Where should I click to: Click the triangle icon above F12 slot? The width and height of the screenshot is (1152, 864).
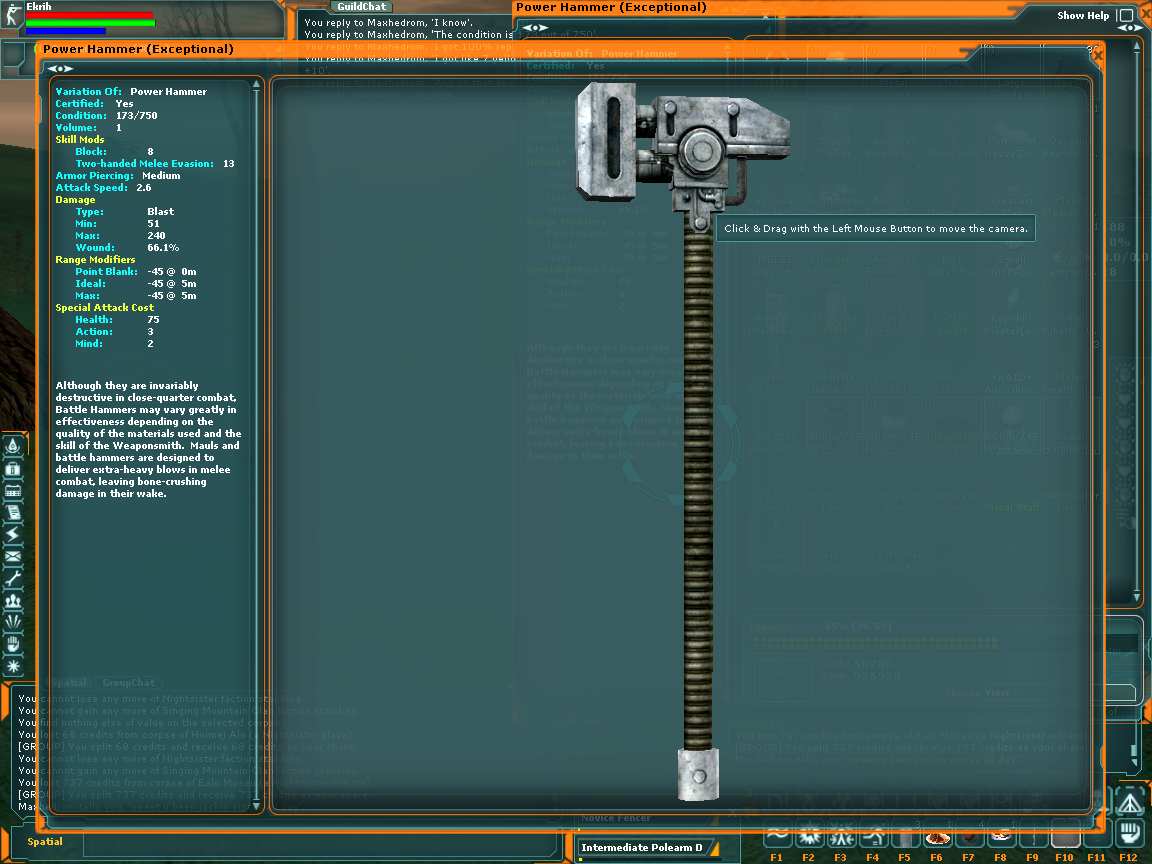pyautogui.click(x=1130, y=803)
